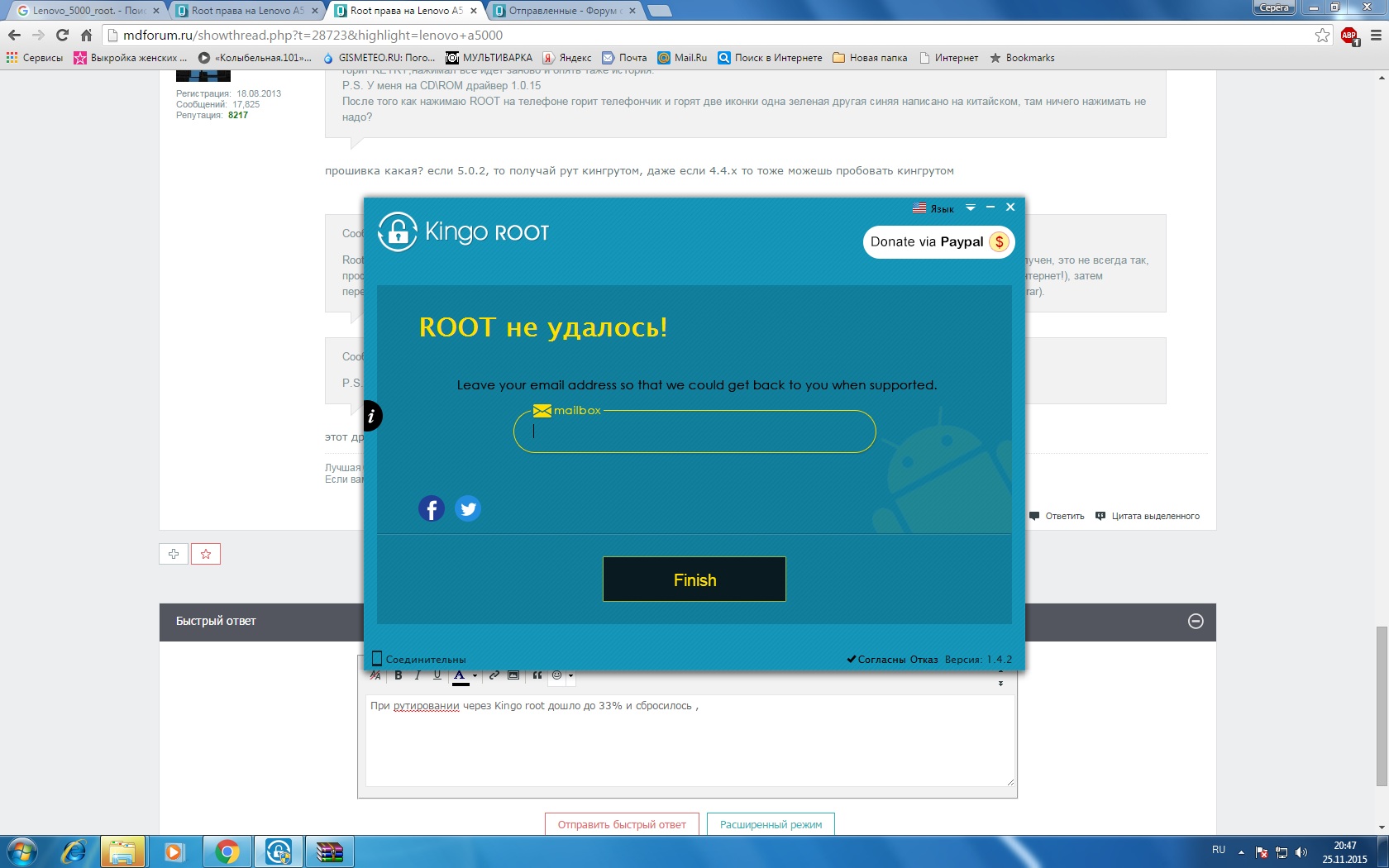Screen dimensions: 1389x868
Task: Click the Twitter share icon
Action: 468,508
